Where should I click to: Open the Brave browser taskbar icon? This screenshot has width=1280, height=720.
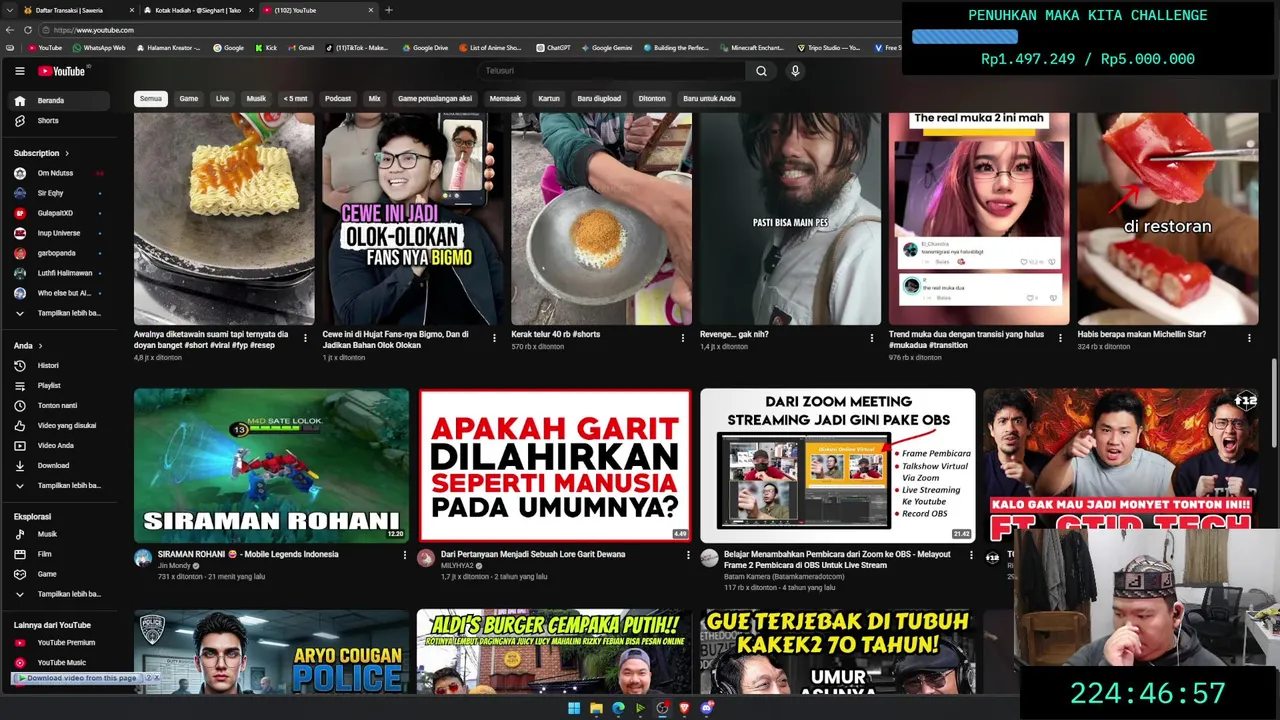point(684,708)
